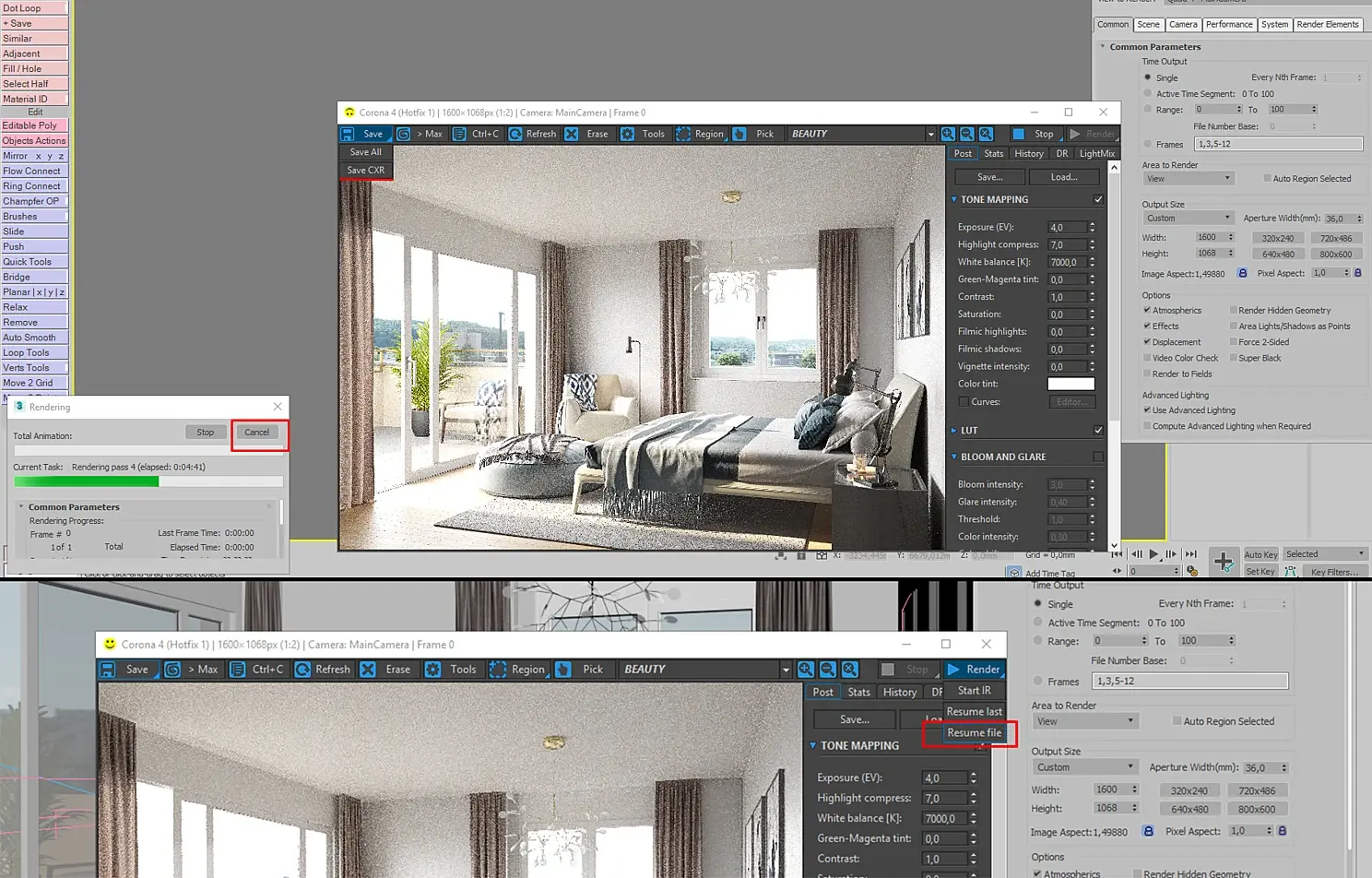This screenshot has width=1372, height=878.
Task: Select the Frames radio button in the lower Render Setup panel
Action: tap(1038, 681)
